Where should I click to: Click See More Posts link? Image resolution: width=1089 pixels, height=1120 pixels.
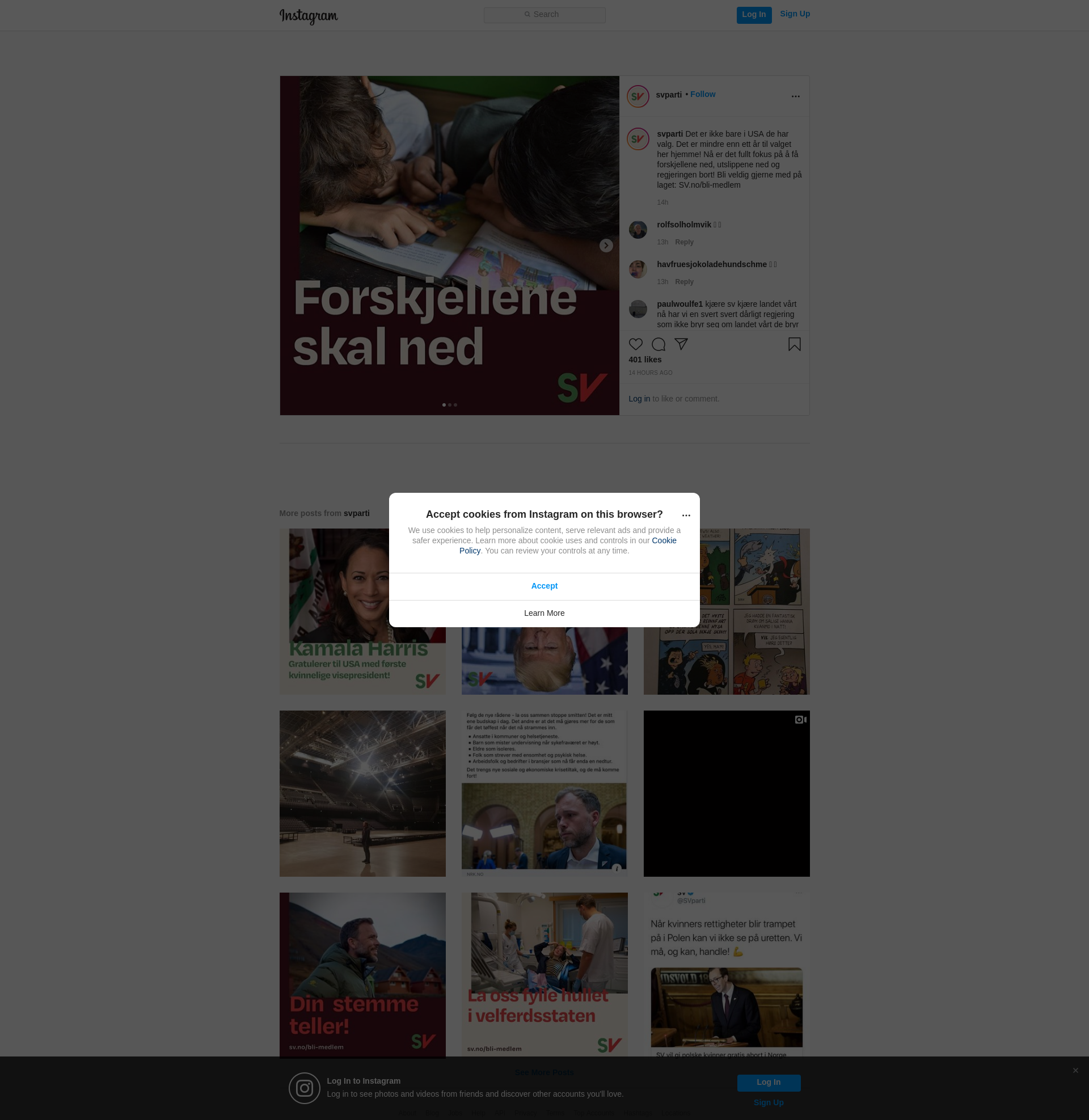(544, 1072)
